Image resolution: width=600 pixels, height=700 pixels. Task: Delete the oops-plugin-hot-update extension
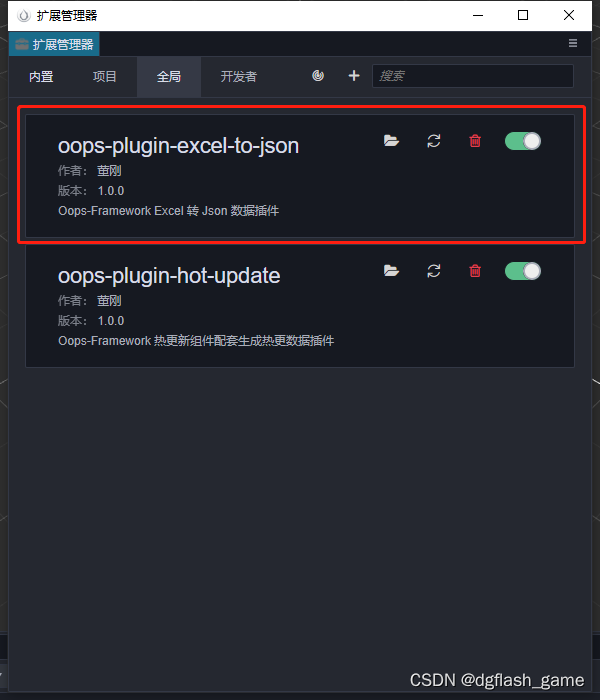[475, 271]
